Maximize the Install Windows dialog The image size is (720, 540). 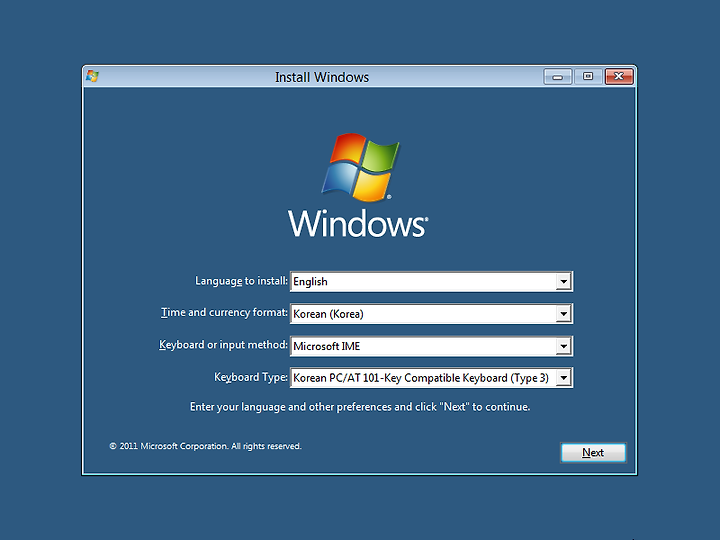(588, 77)
